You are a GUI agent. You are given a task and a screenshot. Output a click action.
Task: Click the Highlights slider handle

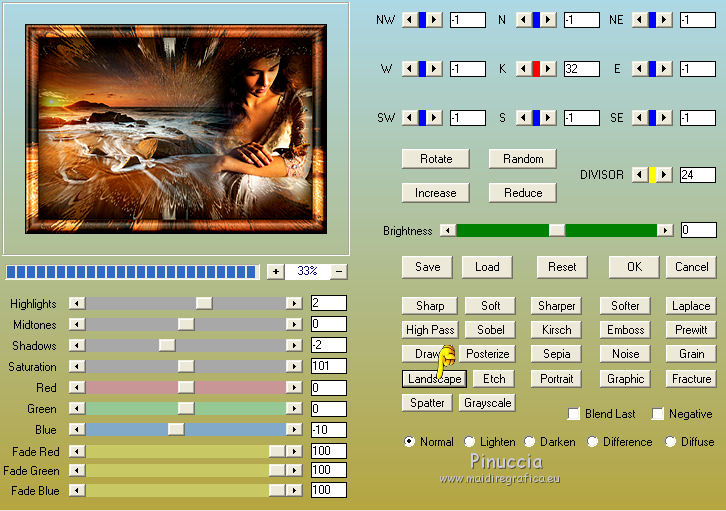204,303
